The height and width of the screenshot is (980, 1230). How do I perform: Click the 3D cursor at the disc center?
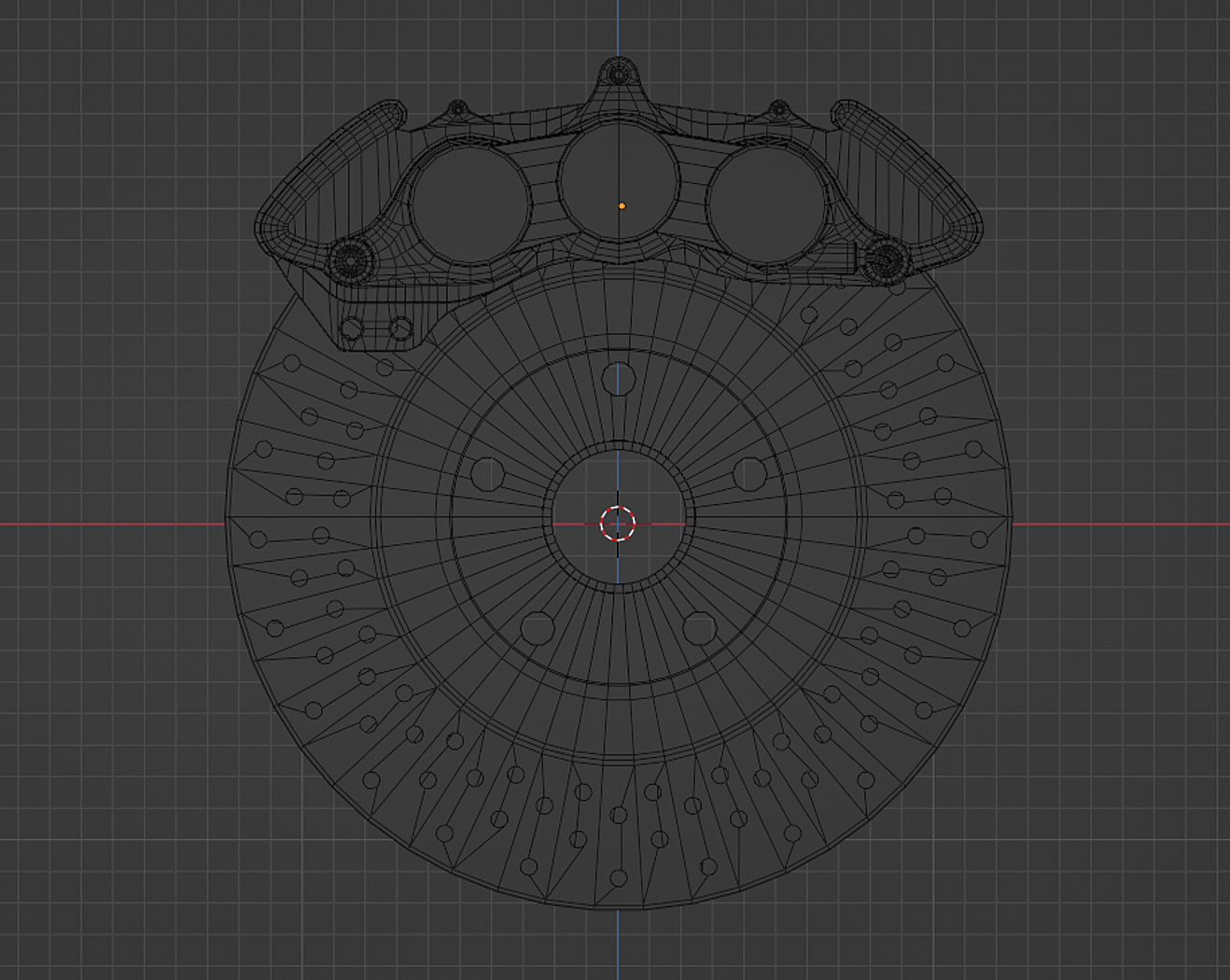click(617, 524)
